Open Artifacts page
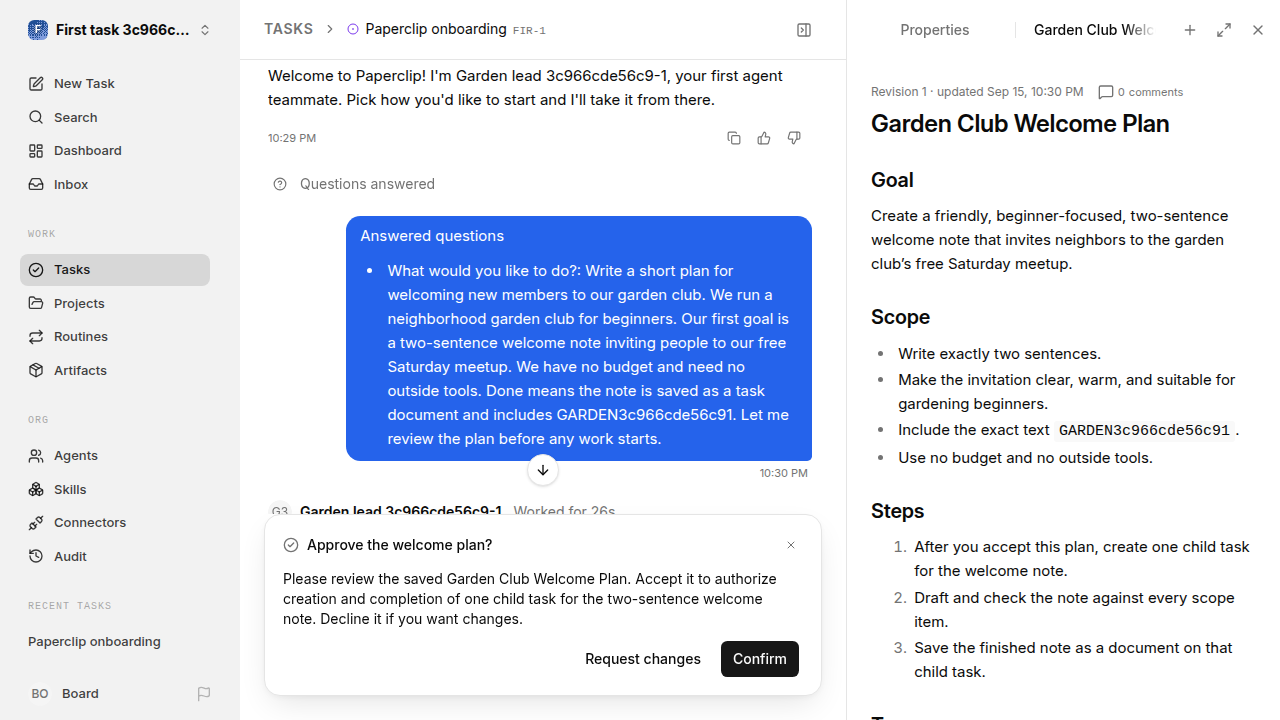1280x720 pixels. pyautogui.click(x=115, y=370)
